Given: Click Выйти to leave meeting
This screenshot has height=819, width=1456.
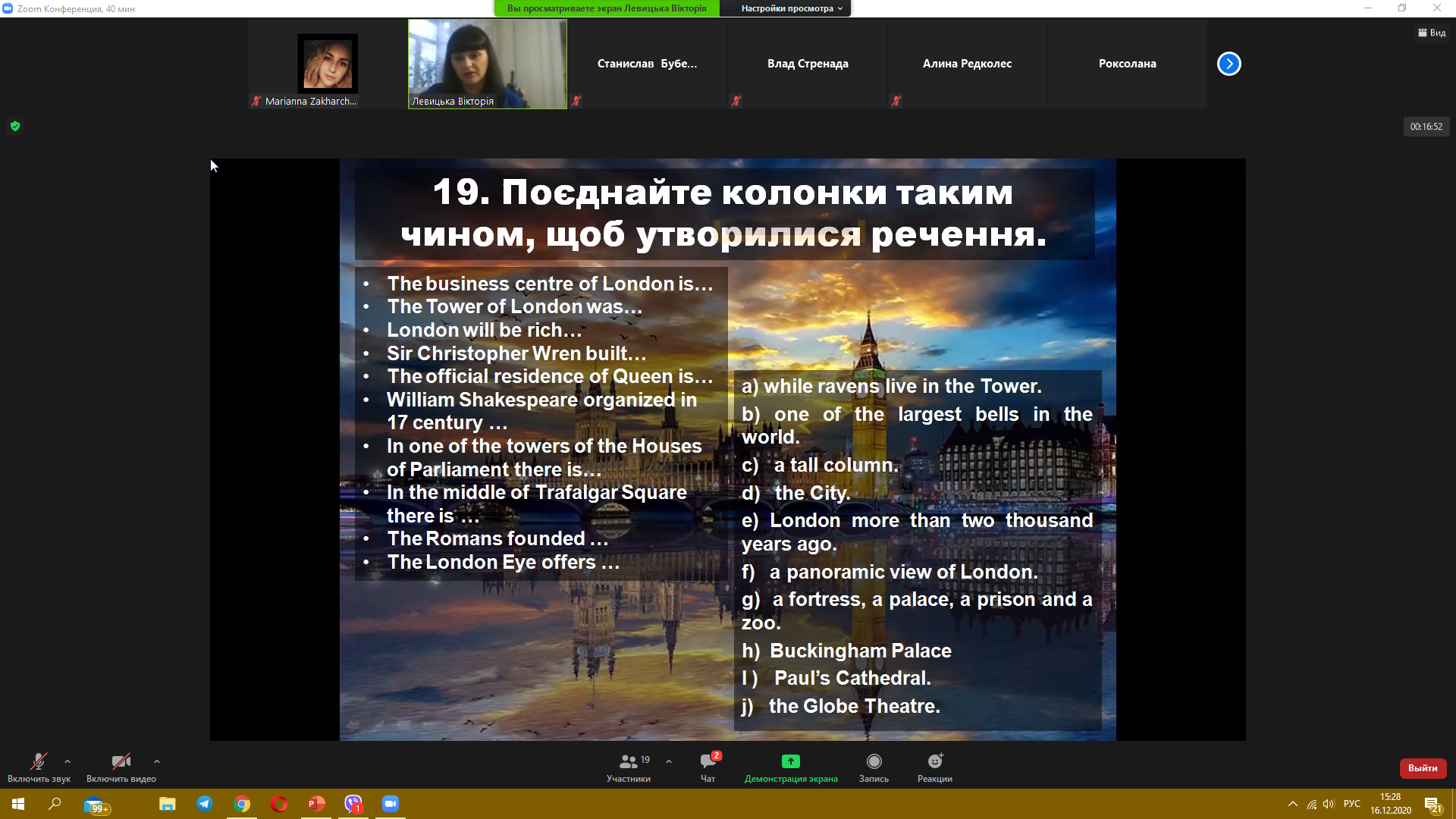Looking at the screenshot, I should (x=1423, y=768).
